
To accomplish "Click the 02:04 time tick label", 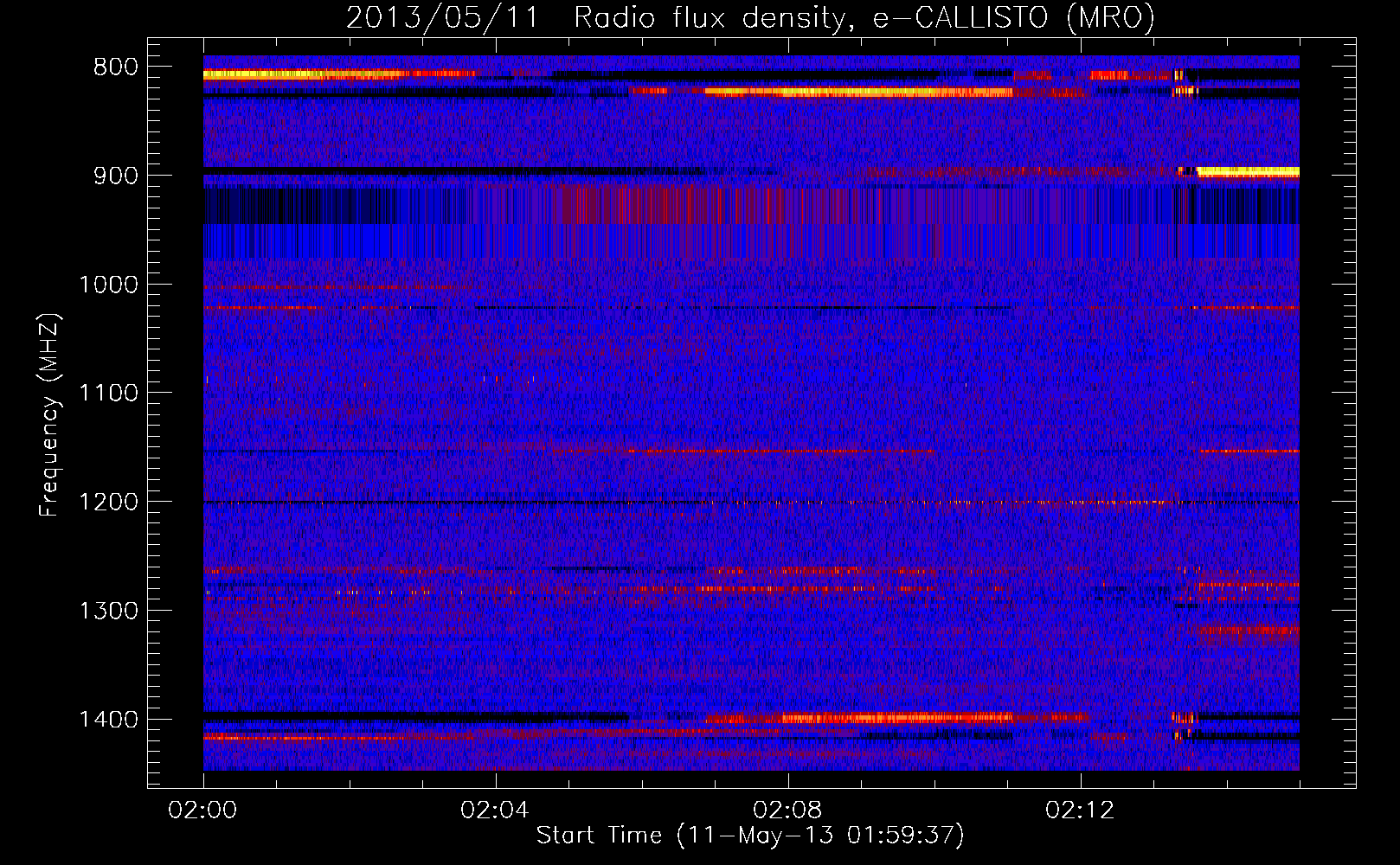I will 496,811.
